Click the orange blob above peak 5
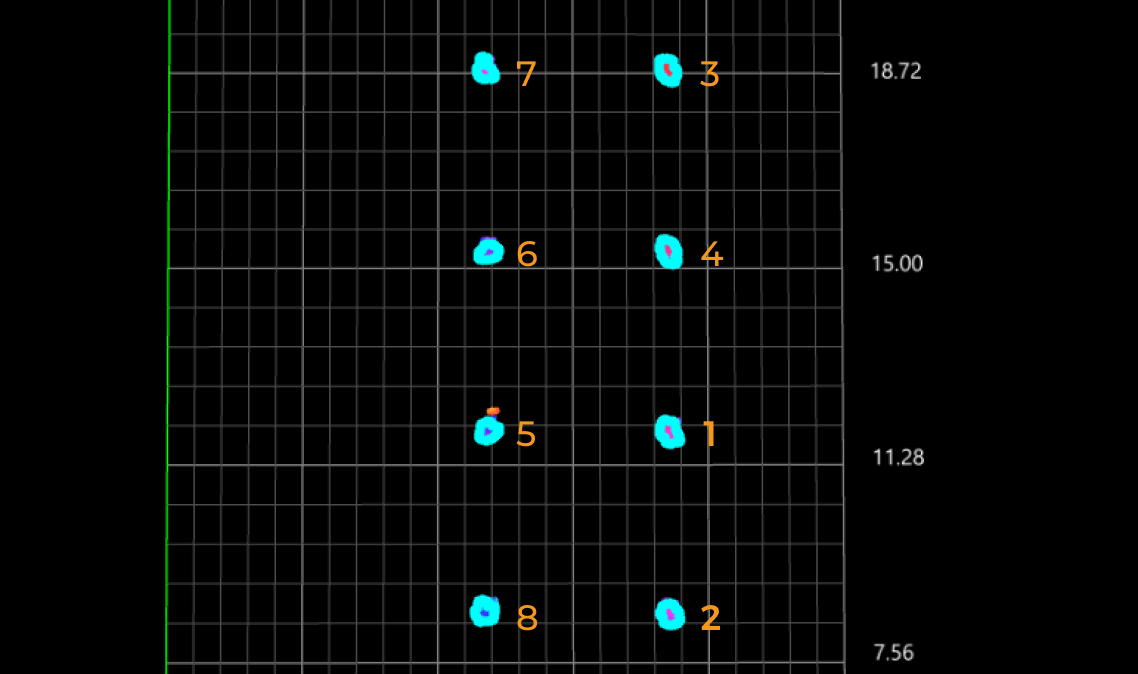The image size is (1138, 674). click(491, 411)
